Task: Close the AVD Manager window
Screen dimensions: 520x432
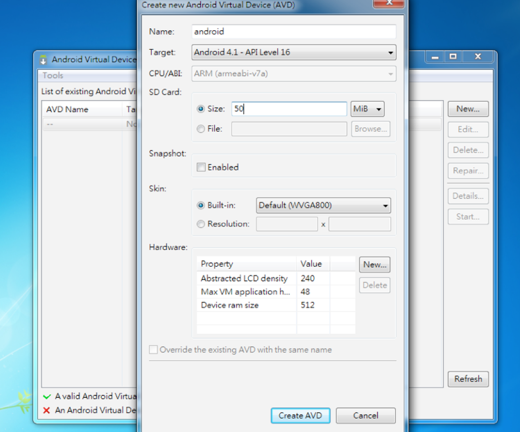Action: [x=478, y=57]
